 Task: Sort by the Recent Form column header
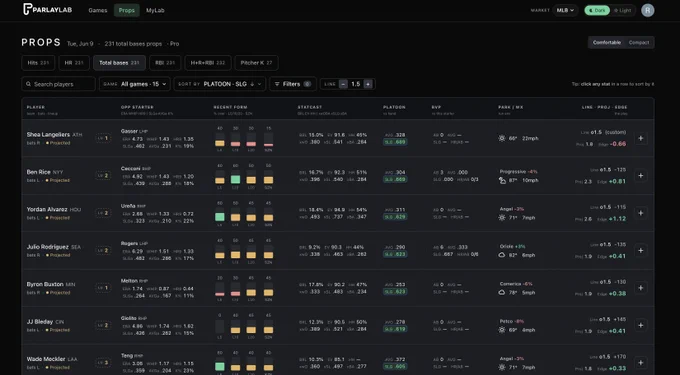[x=230, y=107]
